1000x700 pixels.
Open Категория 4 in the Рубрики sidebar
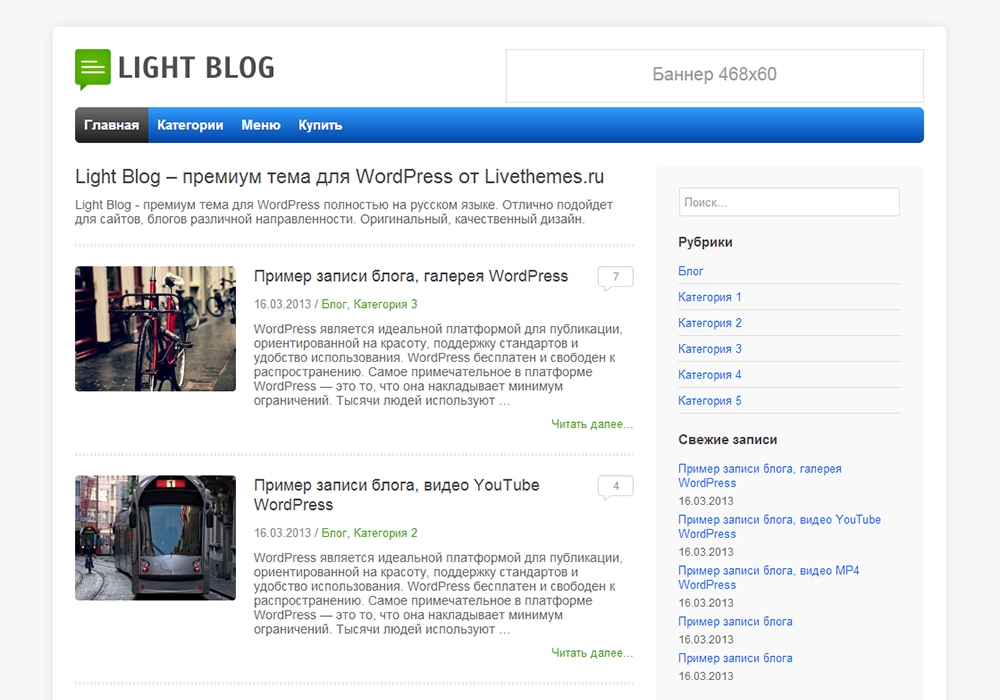710,375
